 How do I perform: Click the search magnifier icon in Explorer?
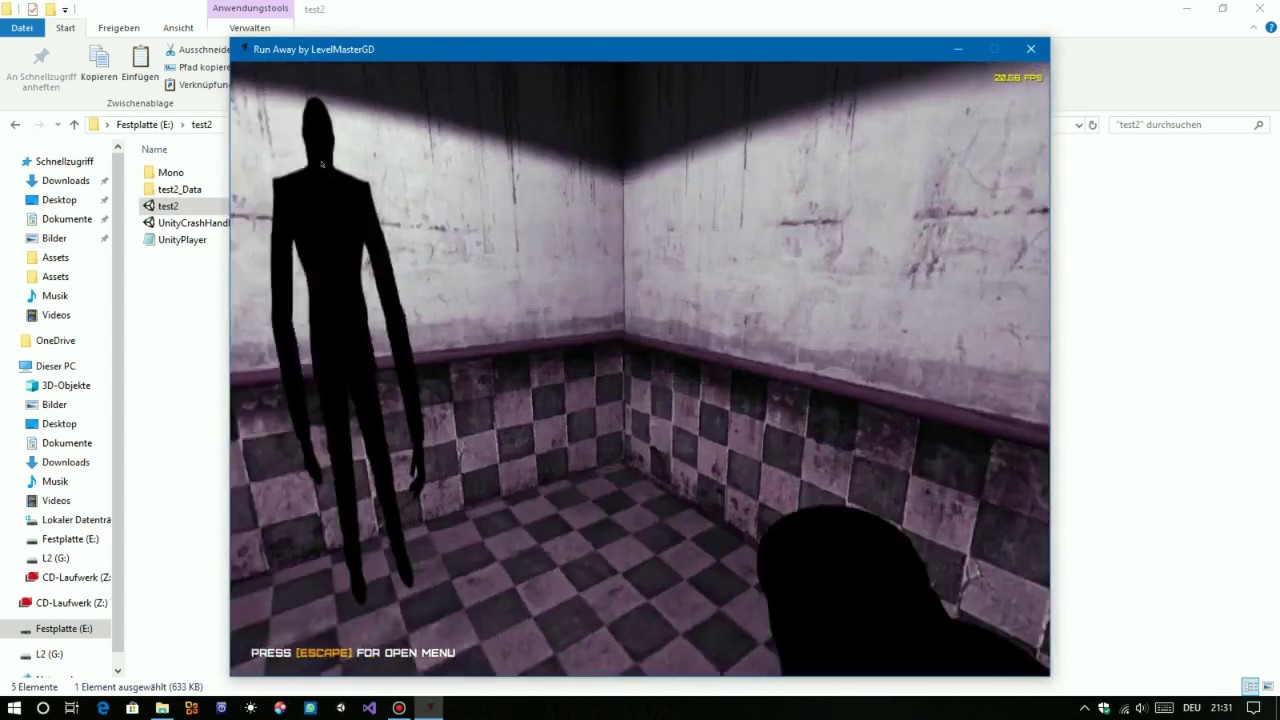pyautogui.click(x=1259, y=125)
